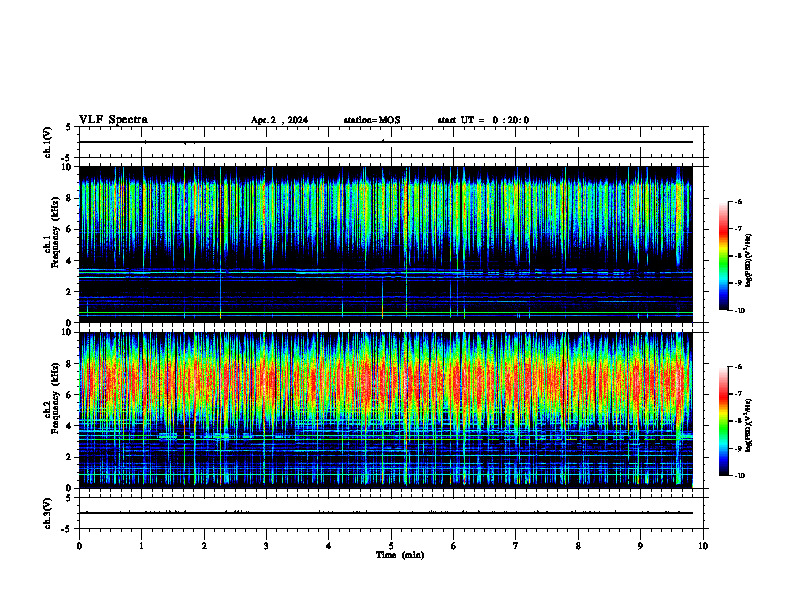
Task: Click the -6 label on ch.1 color bar
Action: (738, 201)
